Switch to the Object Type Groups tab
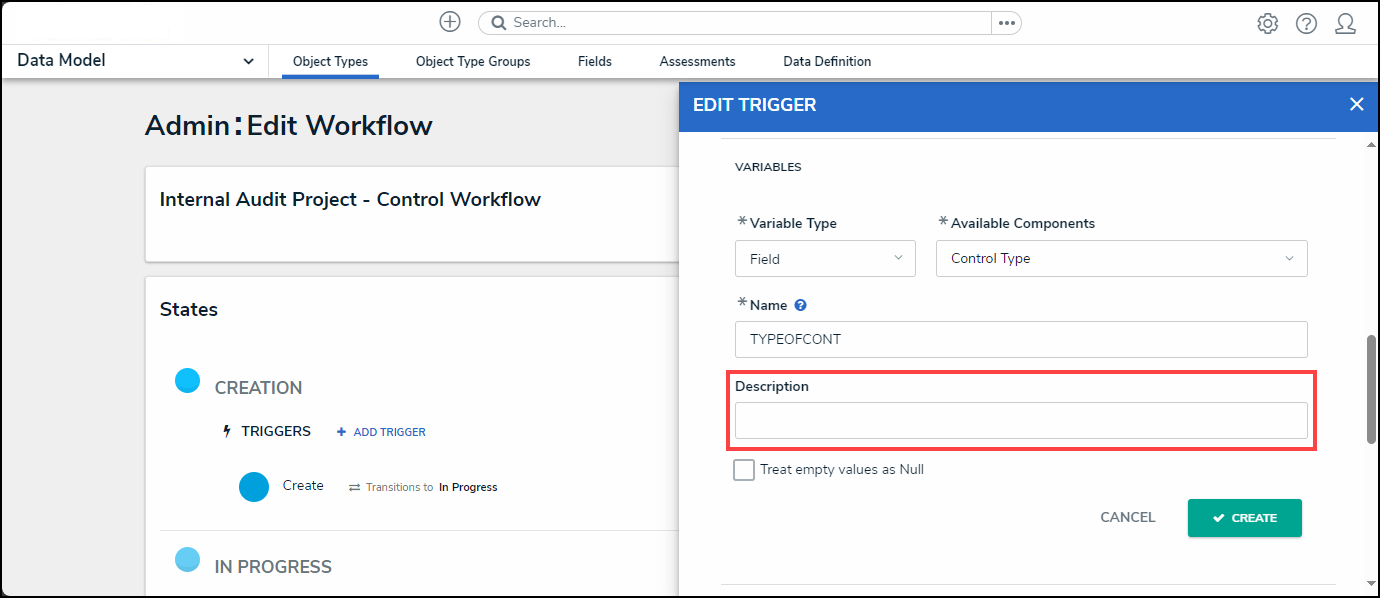The image size is (1380, 598). (x=473, y=62)
